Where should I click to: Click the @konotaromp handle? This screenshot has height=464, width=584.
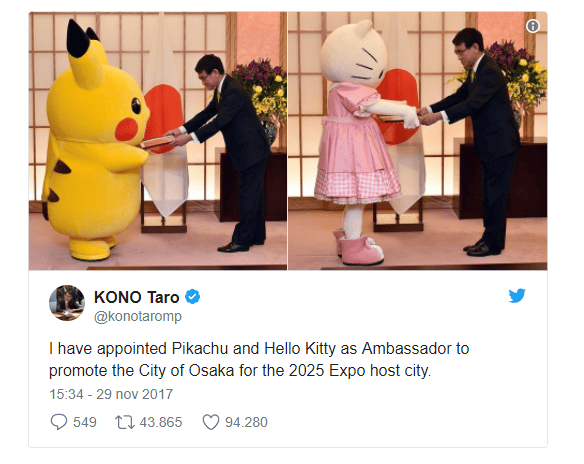[138, 316]
